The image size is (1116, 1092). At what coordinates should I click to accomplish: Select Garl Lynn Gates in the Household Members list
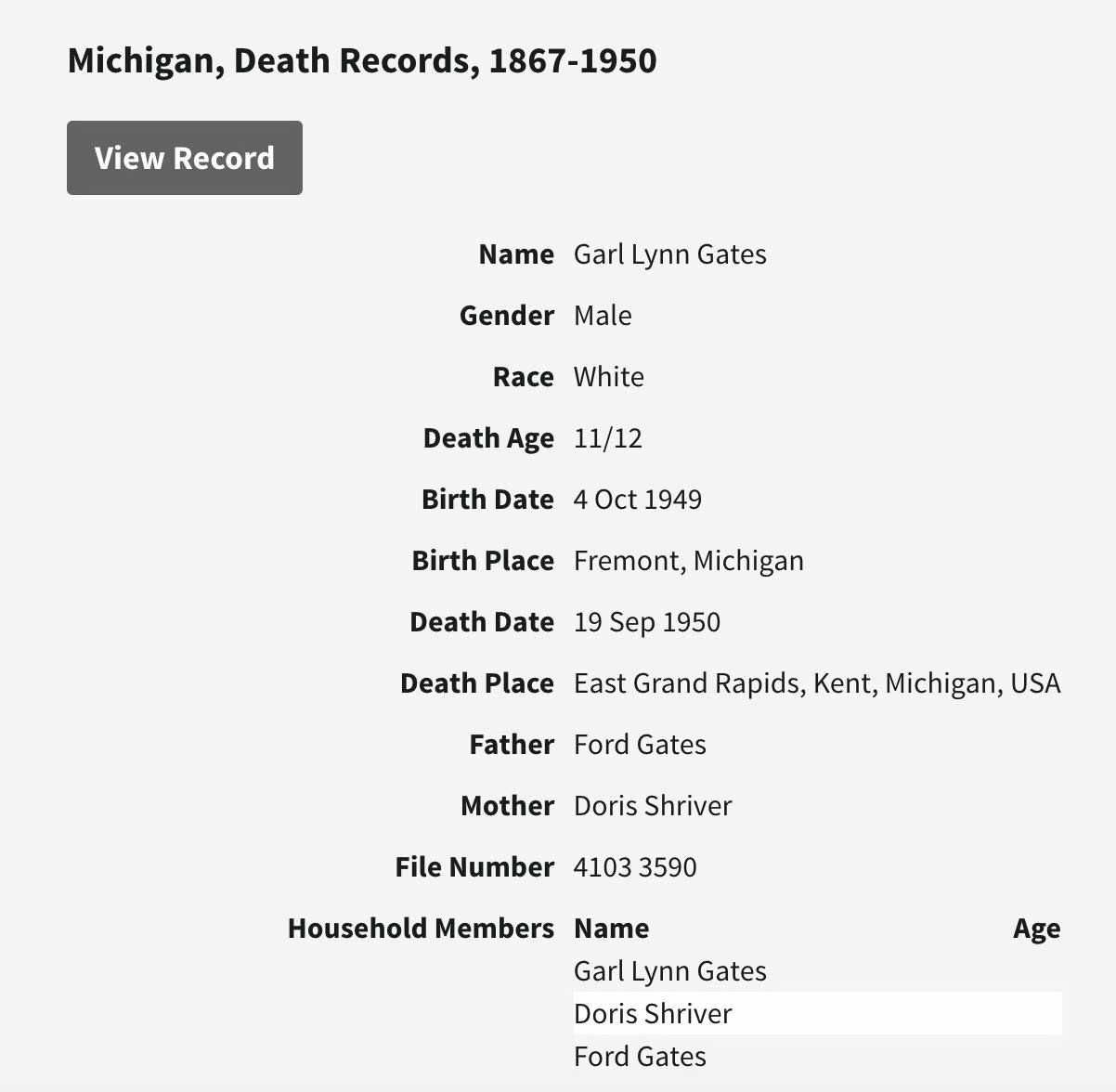point(669,970)
